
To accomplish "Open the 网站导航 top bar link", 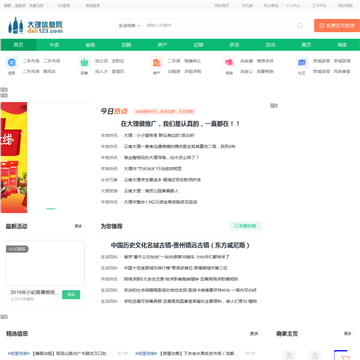I will pos(345,6).
